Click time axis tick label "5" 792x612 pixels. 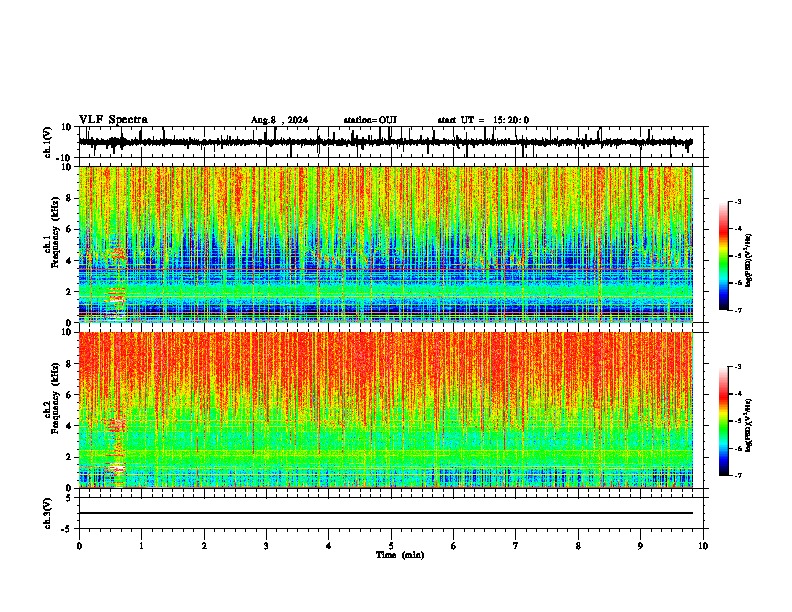pyautogui.click(x=391, y=546)
